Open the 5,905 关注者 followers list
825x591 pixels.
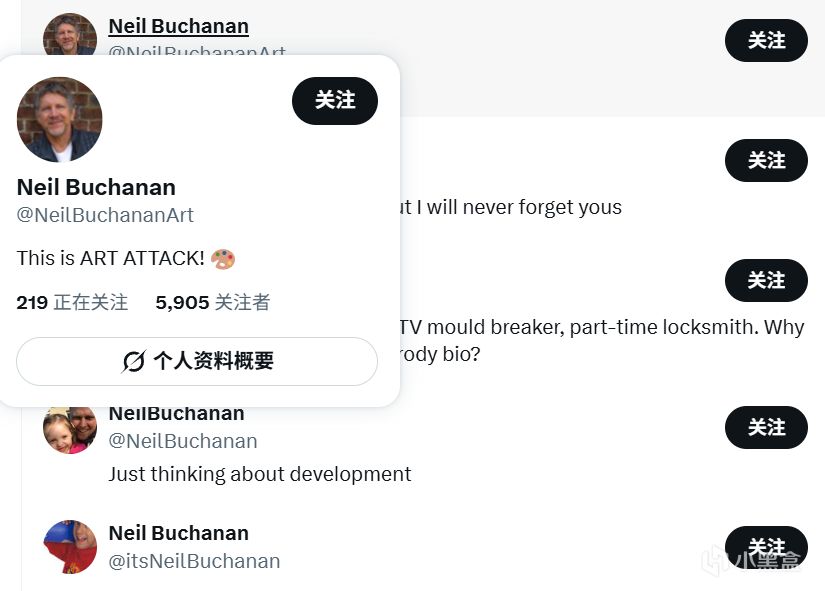click(x=212, y=302)
